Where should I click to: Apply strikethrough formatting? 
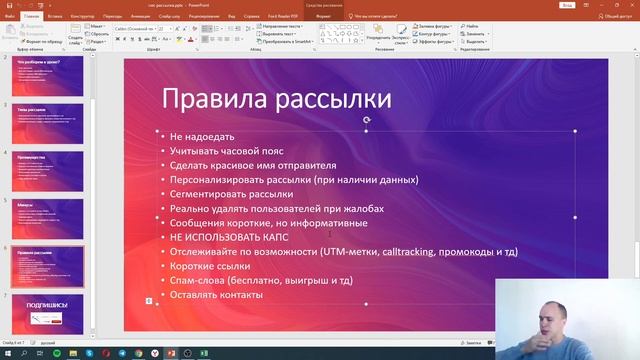(147, 39)
